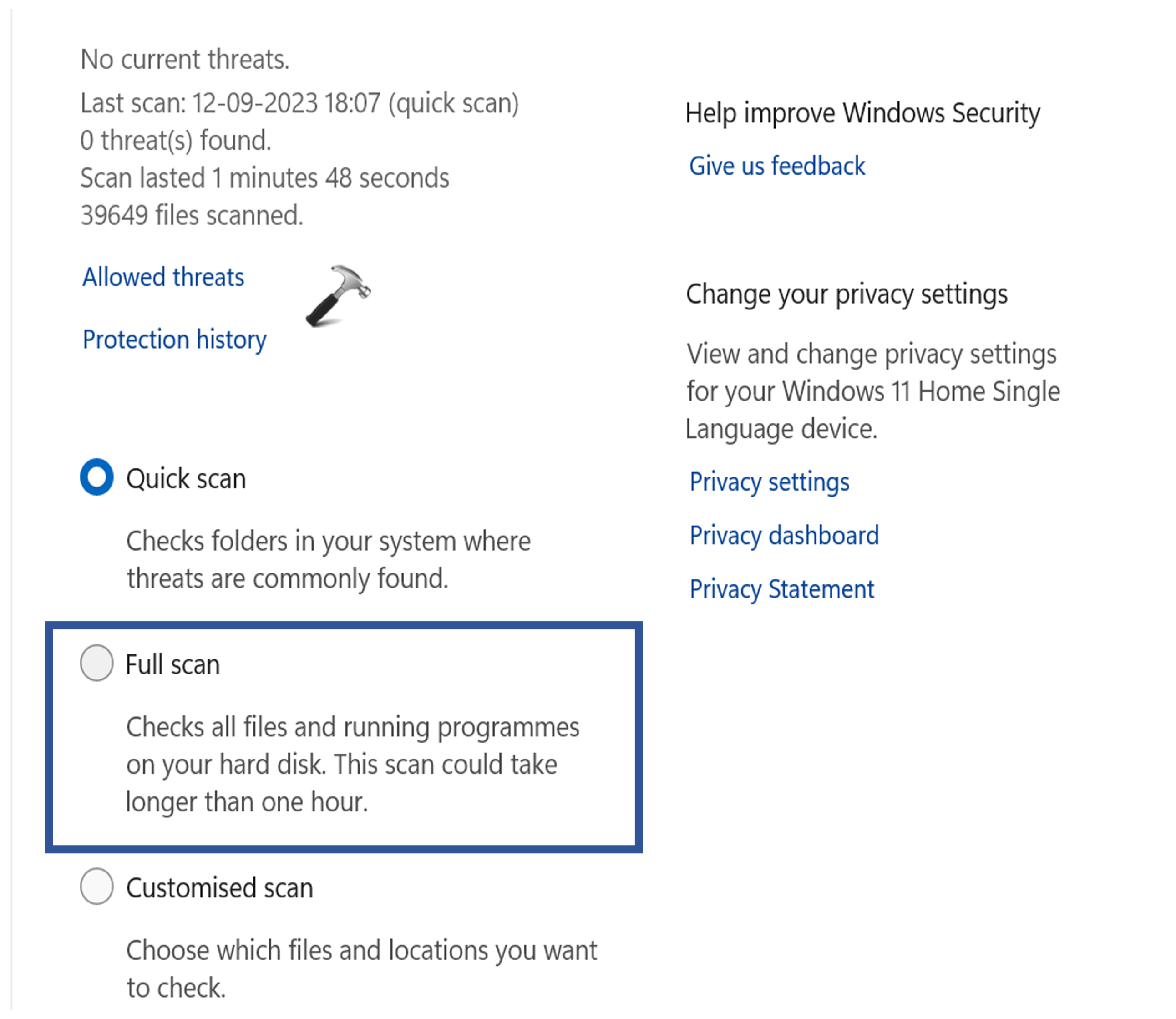Click the Customised scan description text

click(x=361, y=969)
